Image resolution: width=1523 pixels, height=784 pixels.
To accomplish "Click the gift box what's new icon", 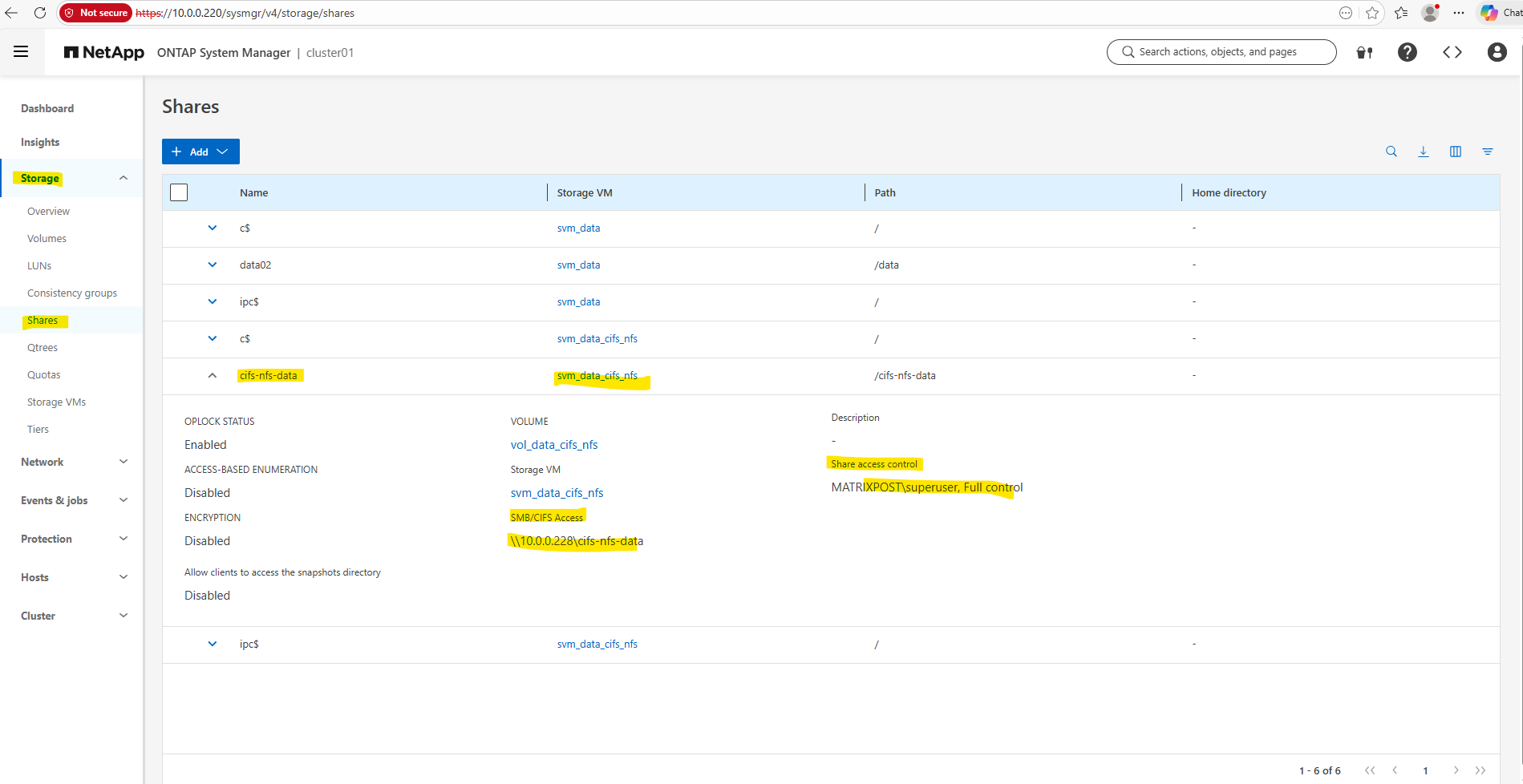I will tap(1364, 53).
